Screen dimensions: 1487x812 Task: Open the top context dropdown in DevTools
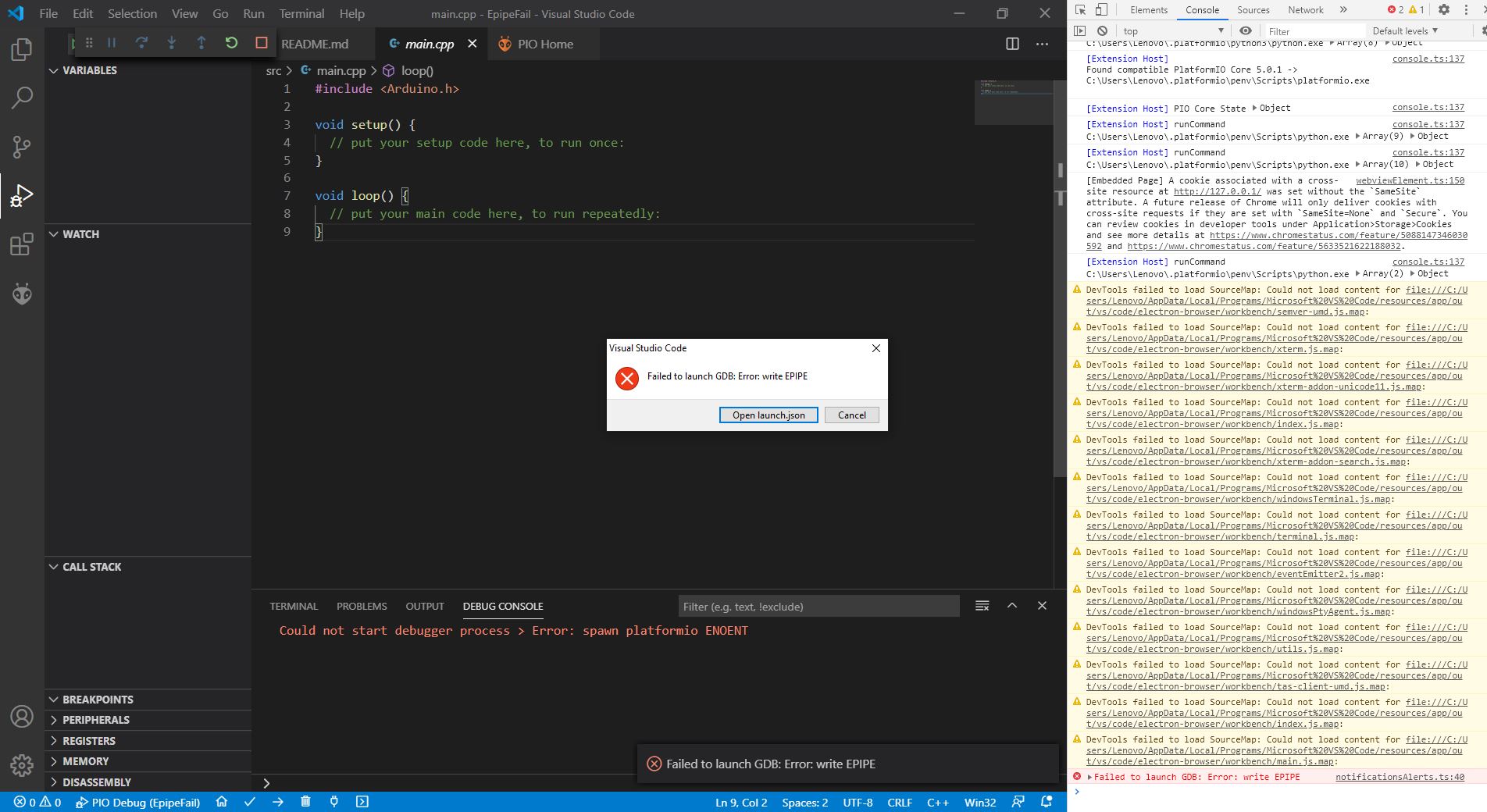tap(1174, 31)
